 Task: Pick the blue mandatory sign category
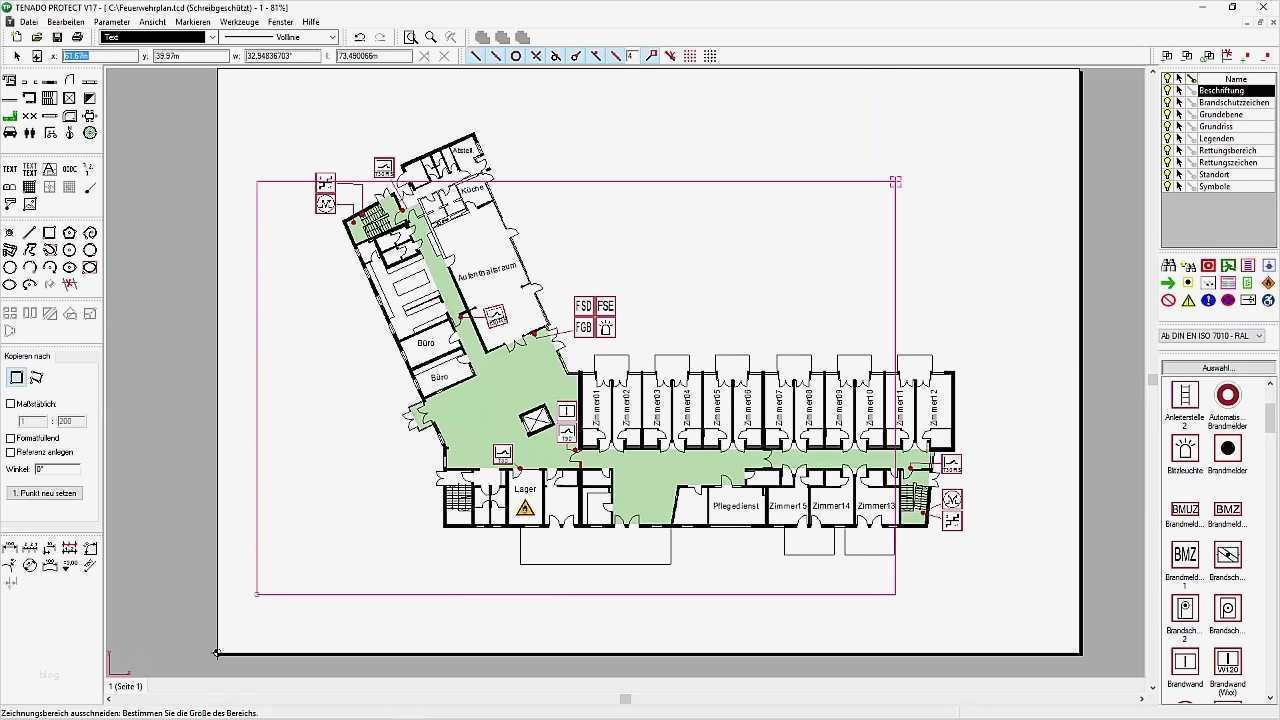pyautogui.click(x=1208, y=300)
